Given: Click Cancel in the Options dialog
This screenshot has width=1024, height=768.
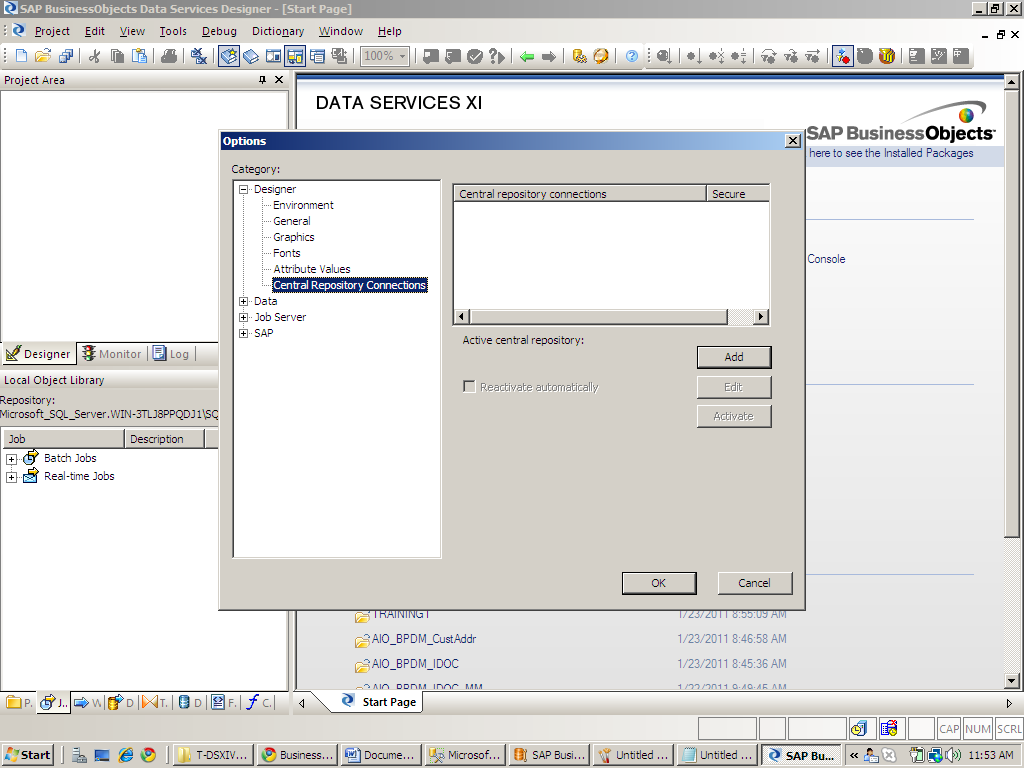Looking at the screenshot, I should tap(755, 583).
